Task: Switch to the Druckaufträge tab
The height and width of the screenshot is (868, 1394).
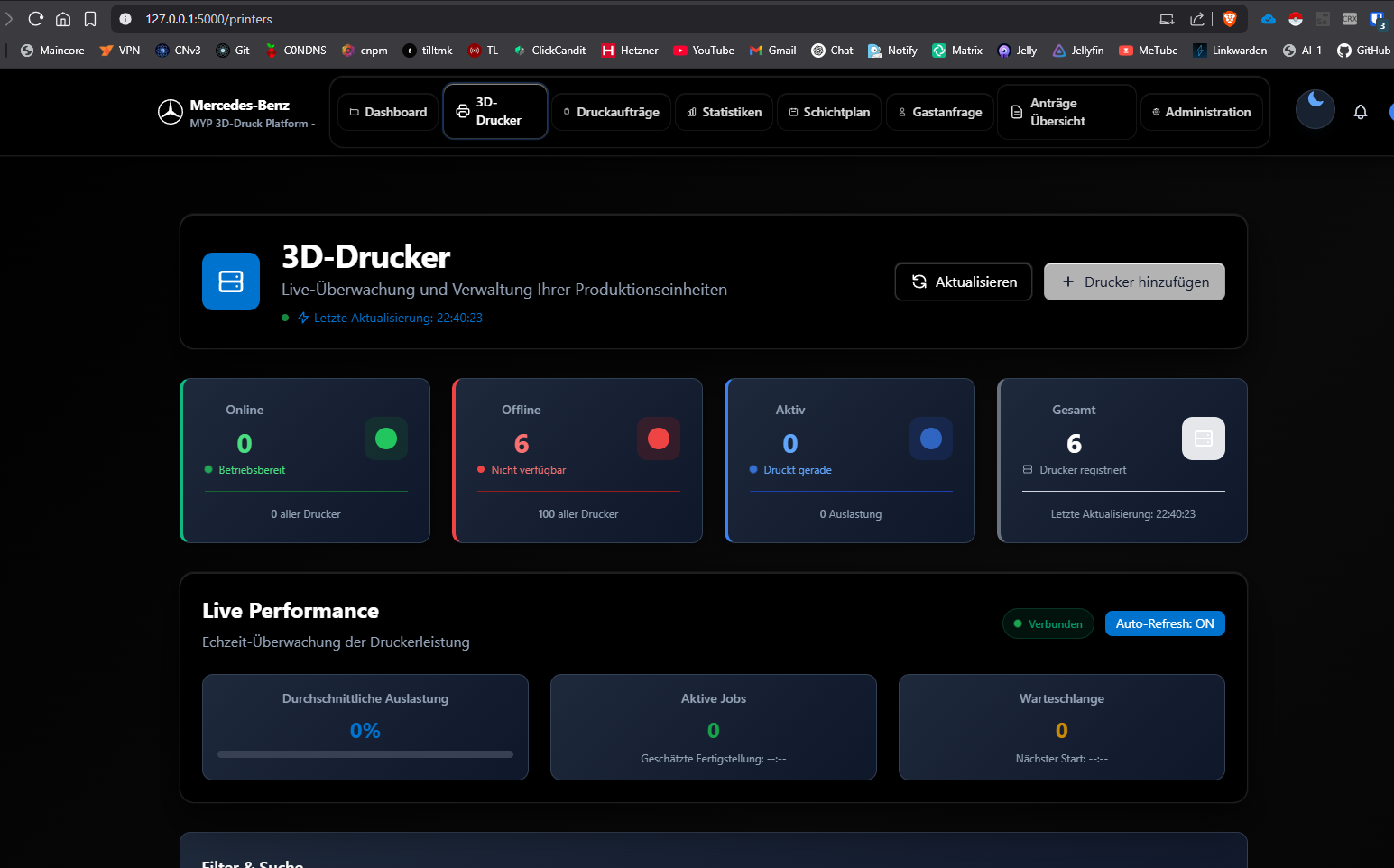Action: pos(611,112)
